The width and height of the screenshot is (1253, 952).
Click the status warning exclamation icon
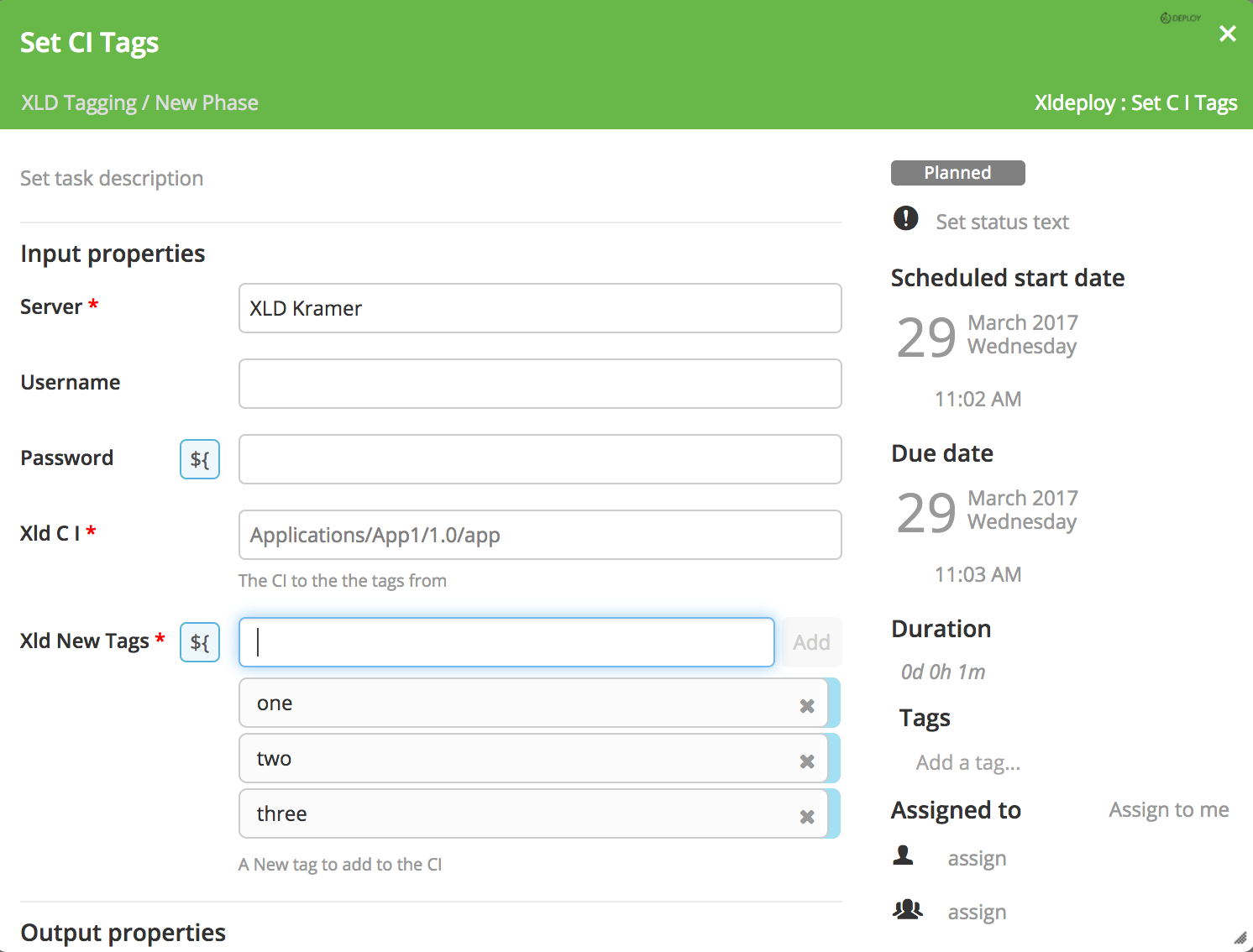point(905,218)
